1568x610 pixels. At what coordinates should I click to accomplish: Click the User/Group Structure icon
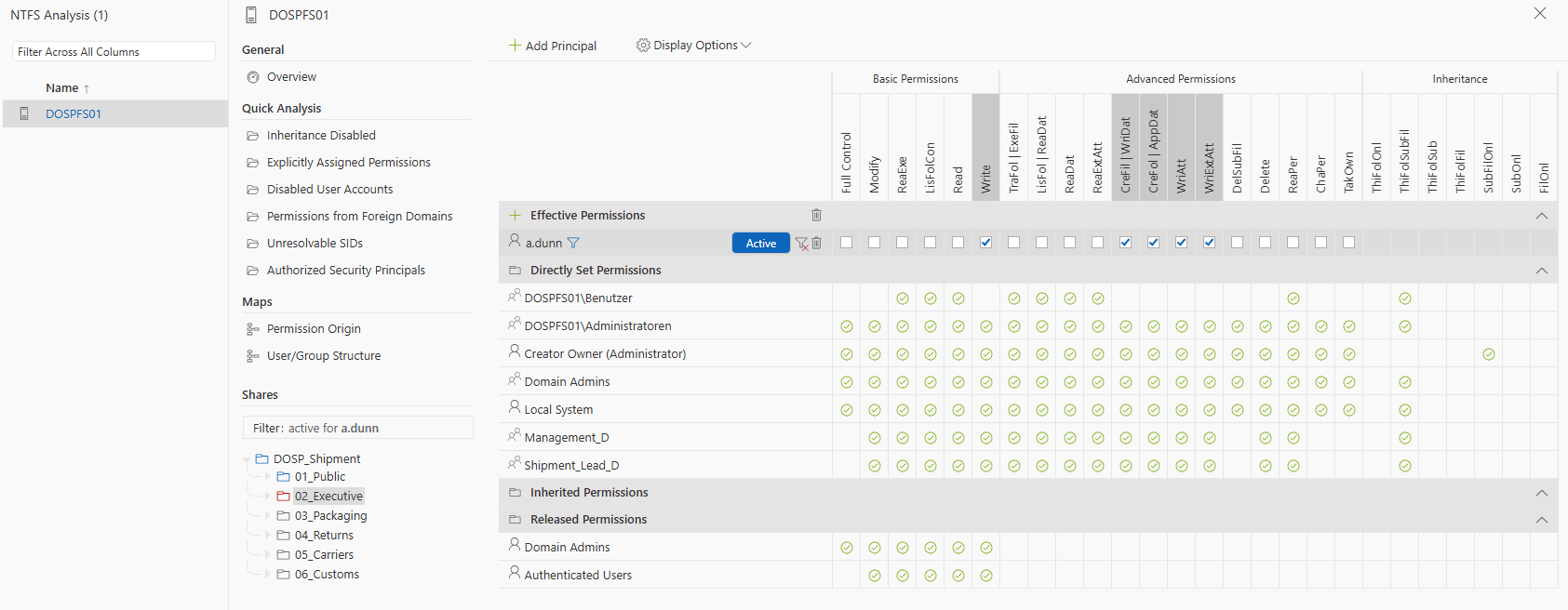(253, 356)
